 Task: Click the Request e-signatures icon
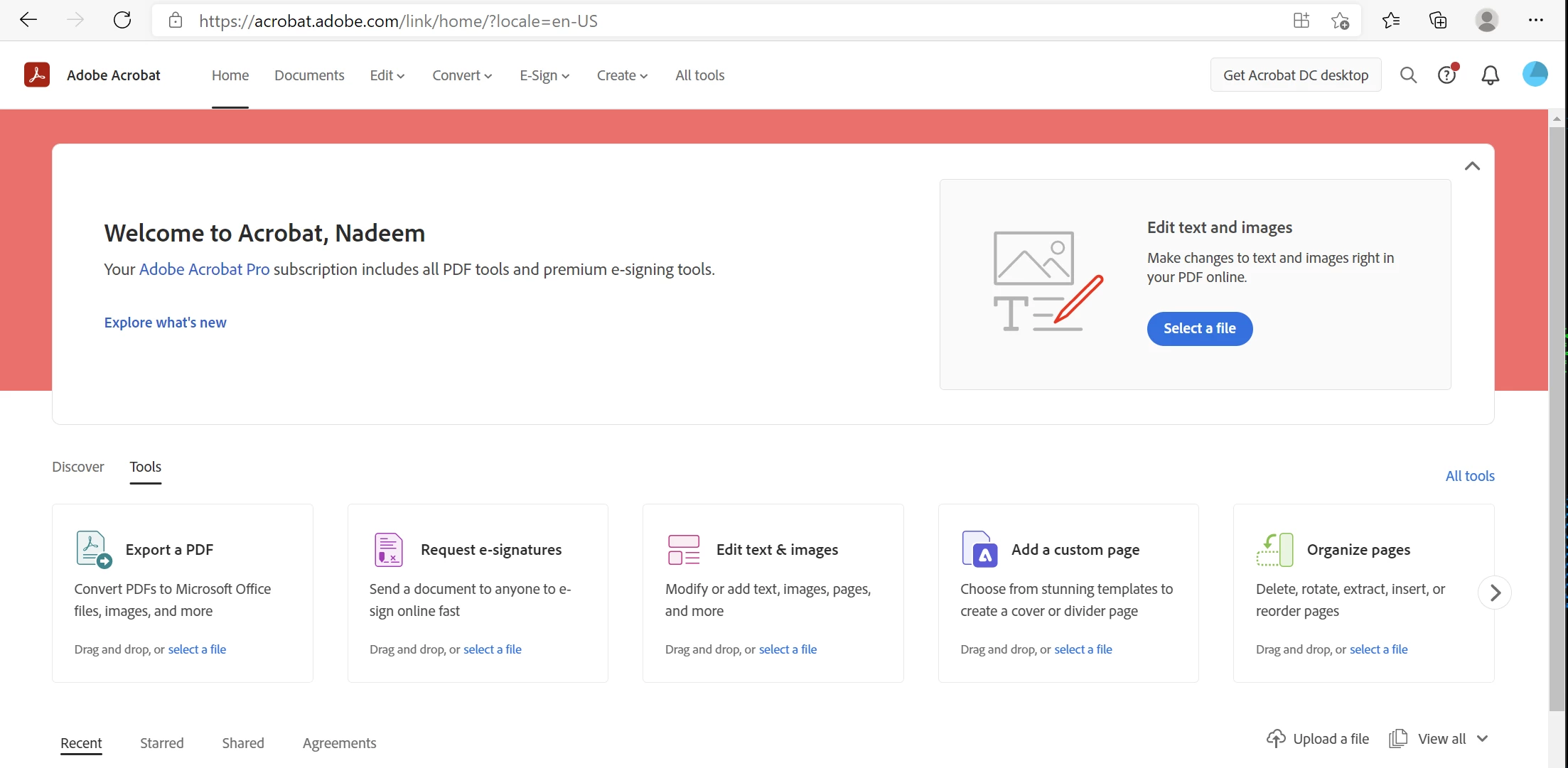coord(389,549)
